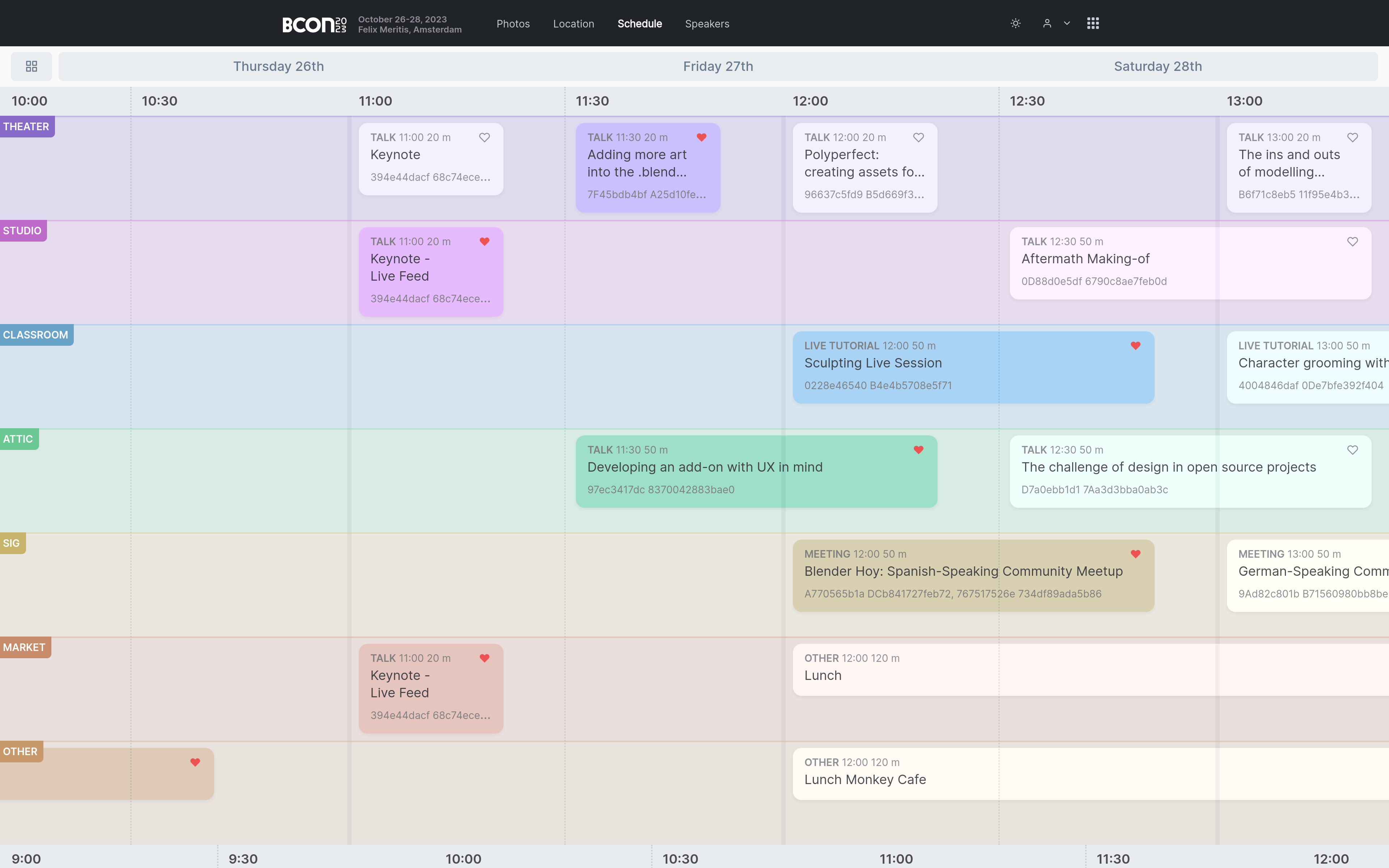Favorite the Theater Keynote talk
Screen dimensions: 1389x868
[x=484, y=138]
